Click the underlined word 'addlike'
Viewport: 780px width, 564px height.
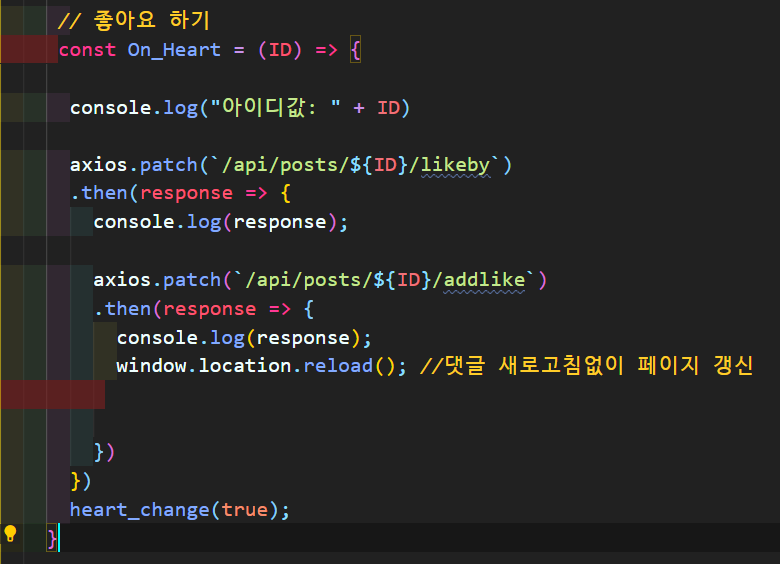pos(484,280)
